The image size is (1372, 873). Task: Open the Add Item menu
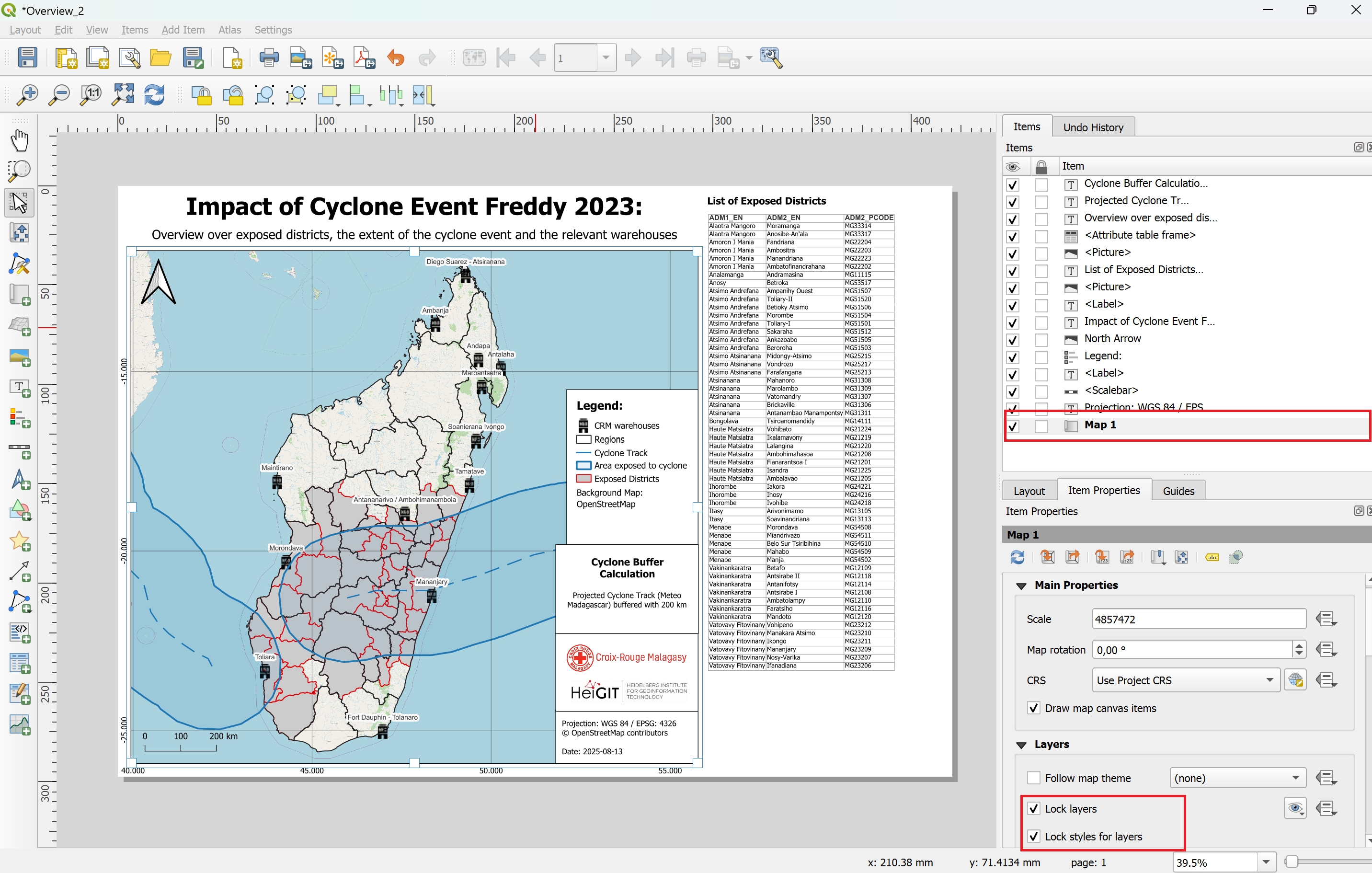point(183,30)
